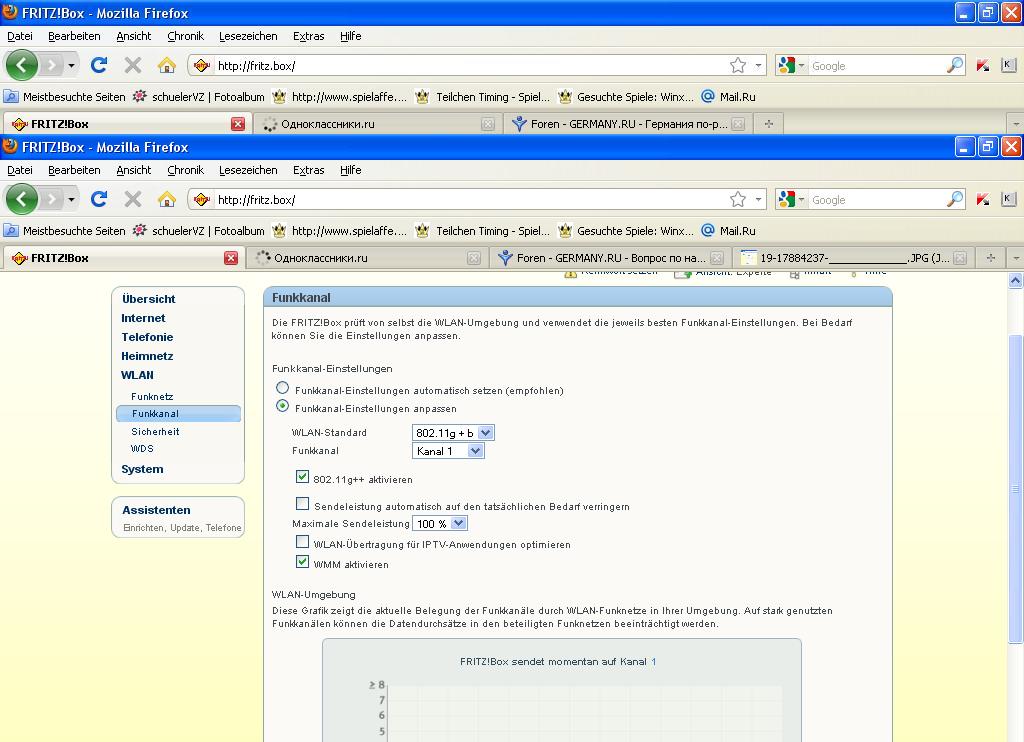Screen dimensions: 1024x742
Task: Open search engine chooser in background window
Action: click(x=792, y=65)
